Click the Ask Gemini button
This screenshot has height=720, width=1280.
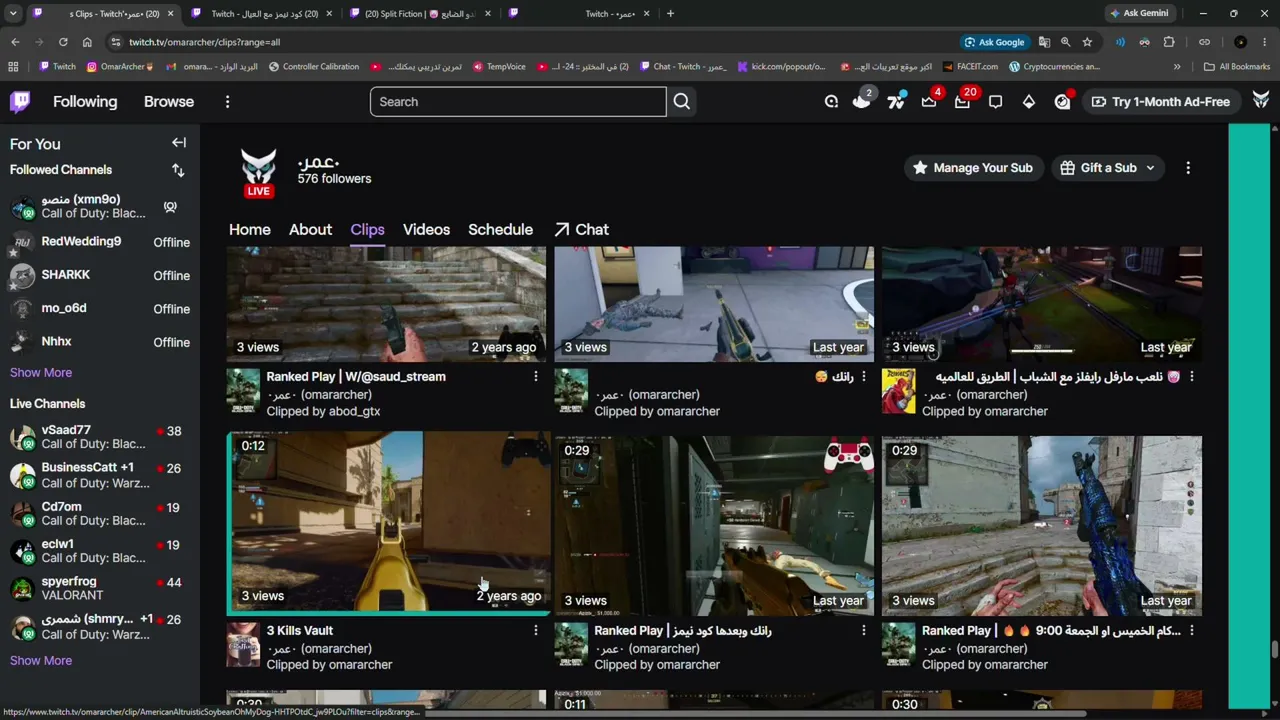1139,13
